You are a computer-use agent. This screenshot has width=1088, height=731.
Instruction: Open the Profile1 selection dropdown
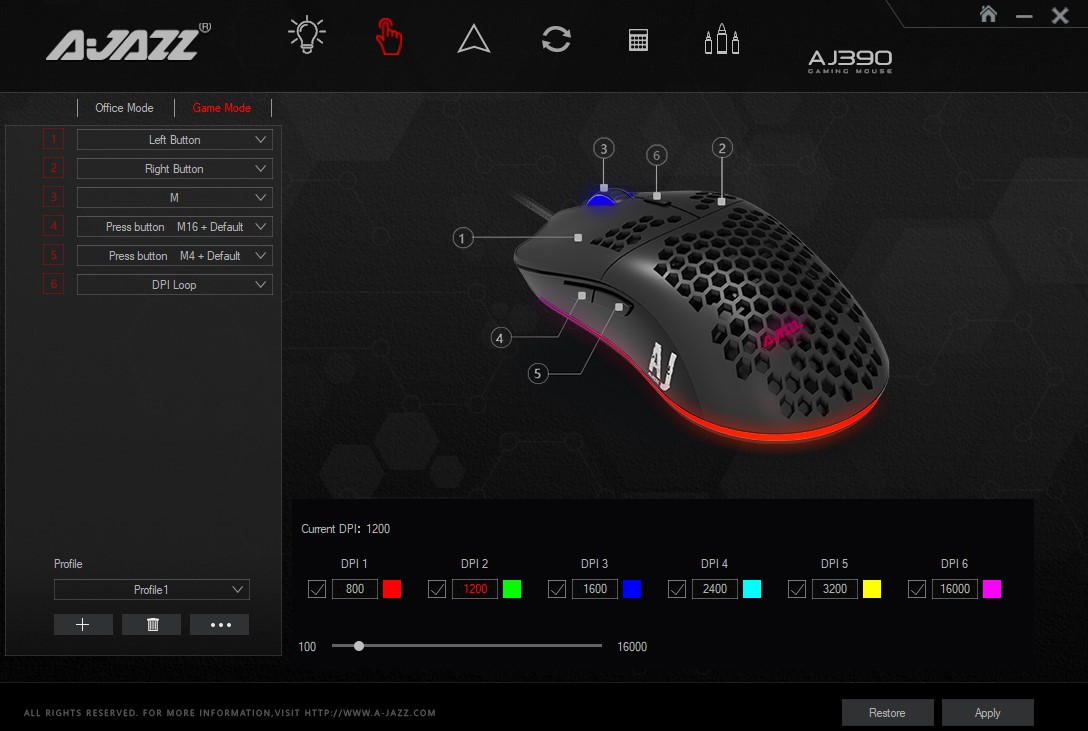[151, 589]
